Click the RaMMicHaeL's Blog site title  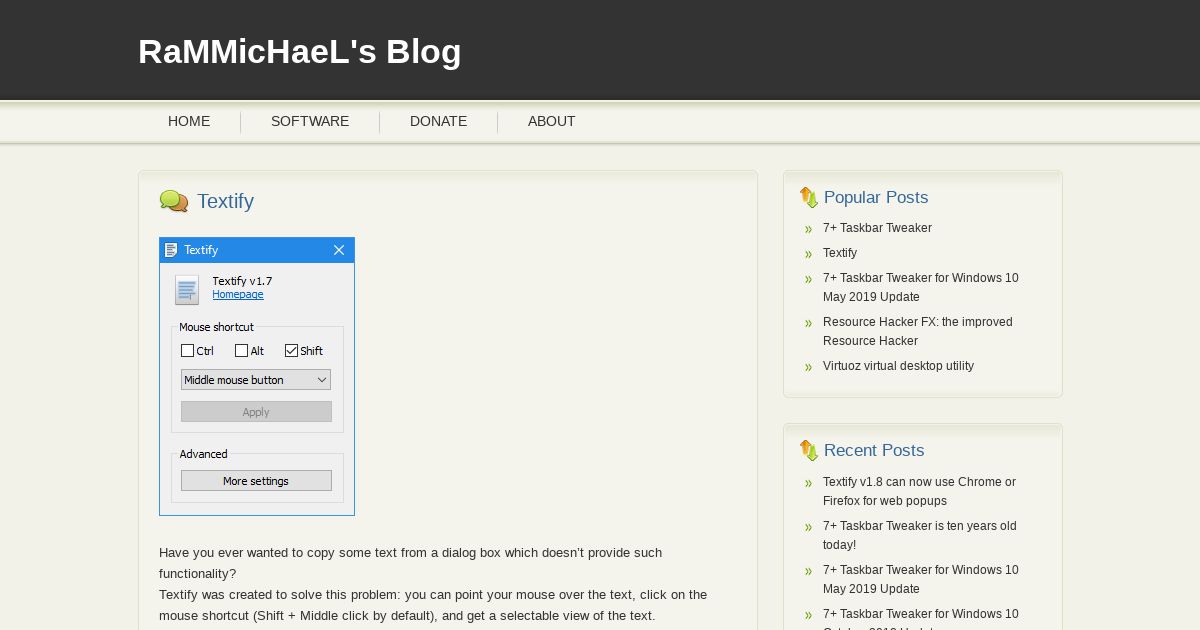(x=300, y=51)
